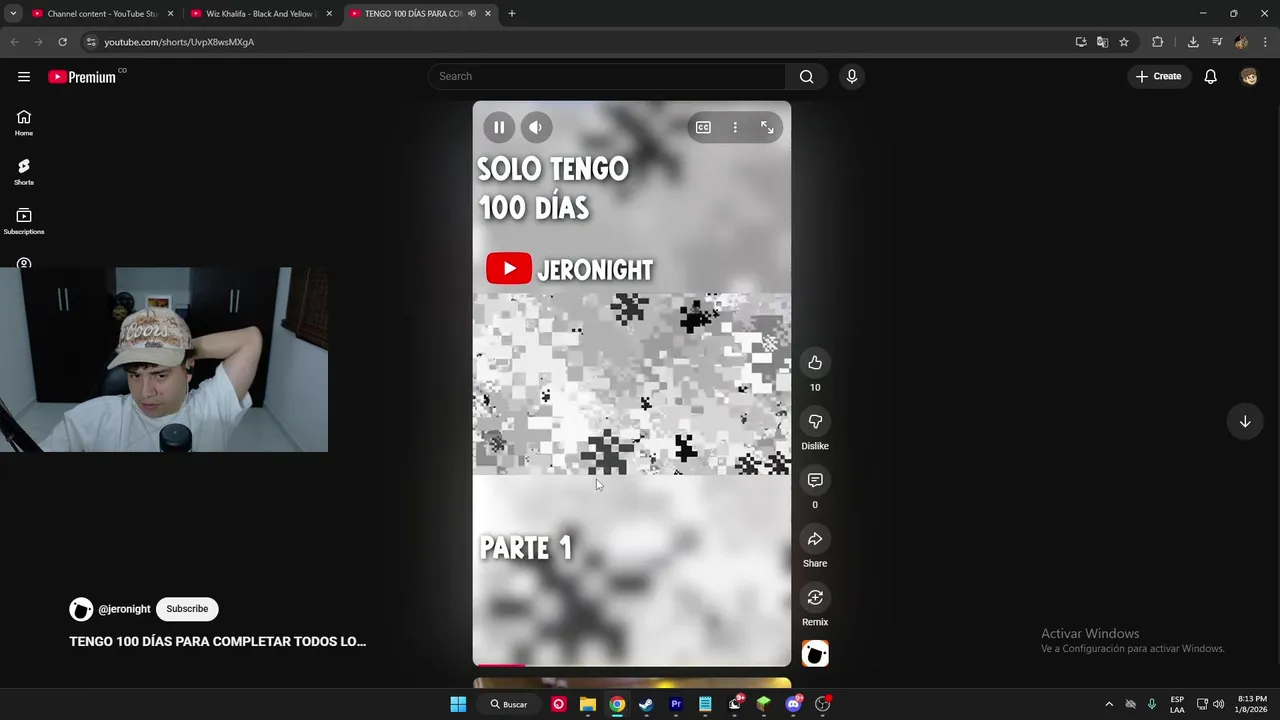
Task: Focus the YouTube search field
Action: click(x=607, y=76)
